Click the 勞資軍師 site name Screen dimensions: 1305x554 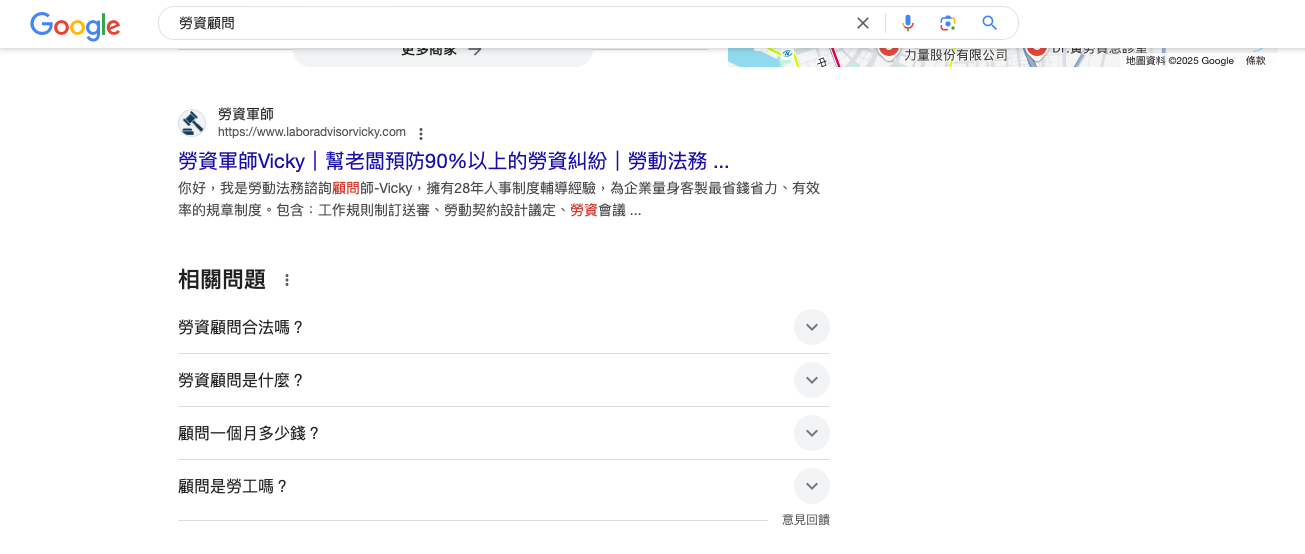(x=245, y=115)
